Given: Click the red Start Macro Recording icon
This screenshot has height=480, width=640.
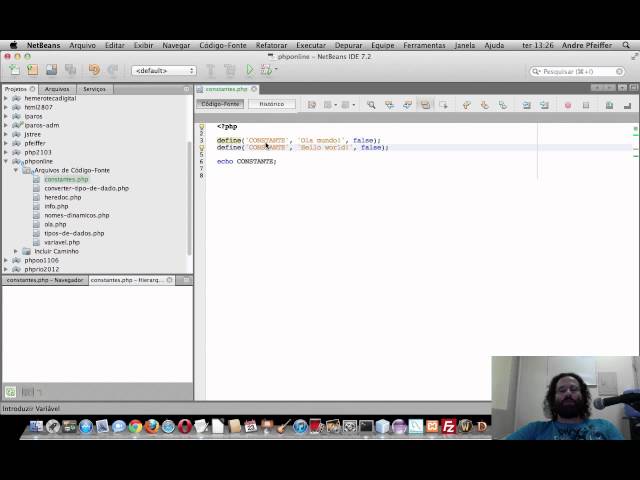Looking at the screenshot, I should coord(568,105).
